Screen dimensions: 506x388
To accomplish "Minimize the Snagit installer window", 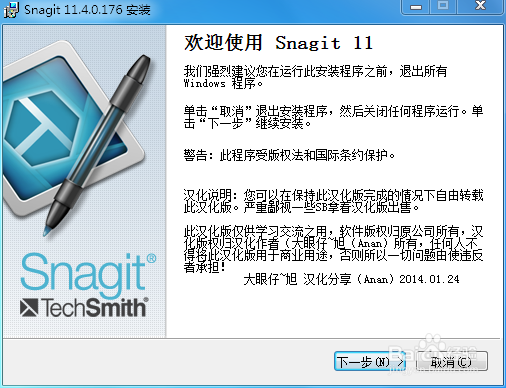I will point(416,7).
